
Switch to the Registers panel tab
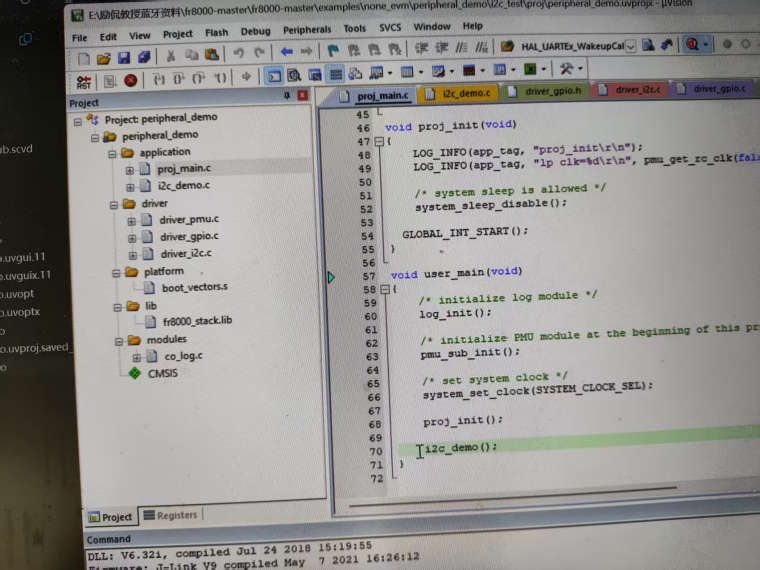point(170,515)
